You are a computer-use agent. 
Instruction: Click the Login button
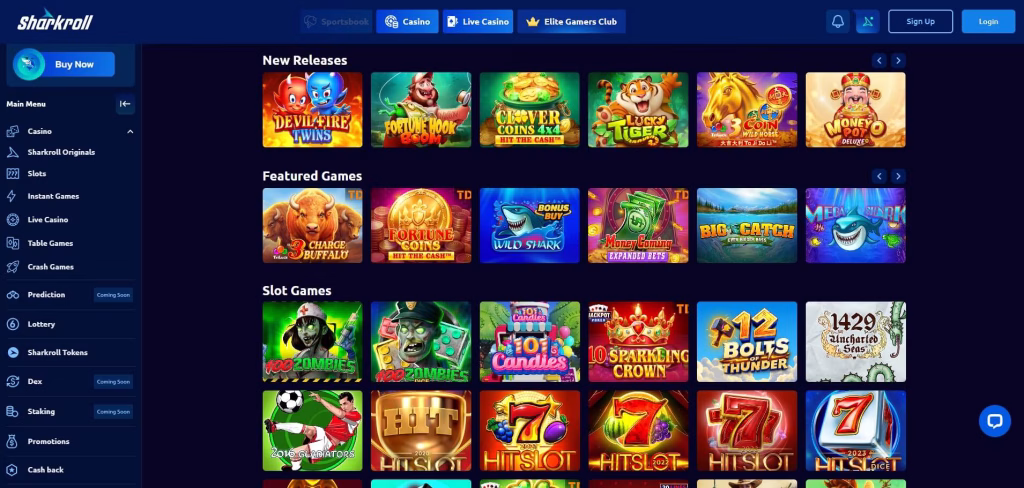click(x=988, y=22)
